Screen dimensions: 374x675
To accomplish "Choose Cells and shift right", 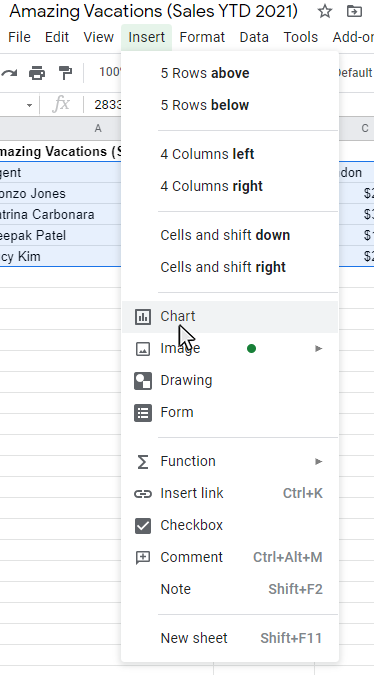I will pyautogui.click(x=230, y=267).
